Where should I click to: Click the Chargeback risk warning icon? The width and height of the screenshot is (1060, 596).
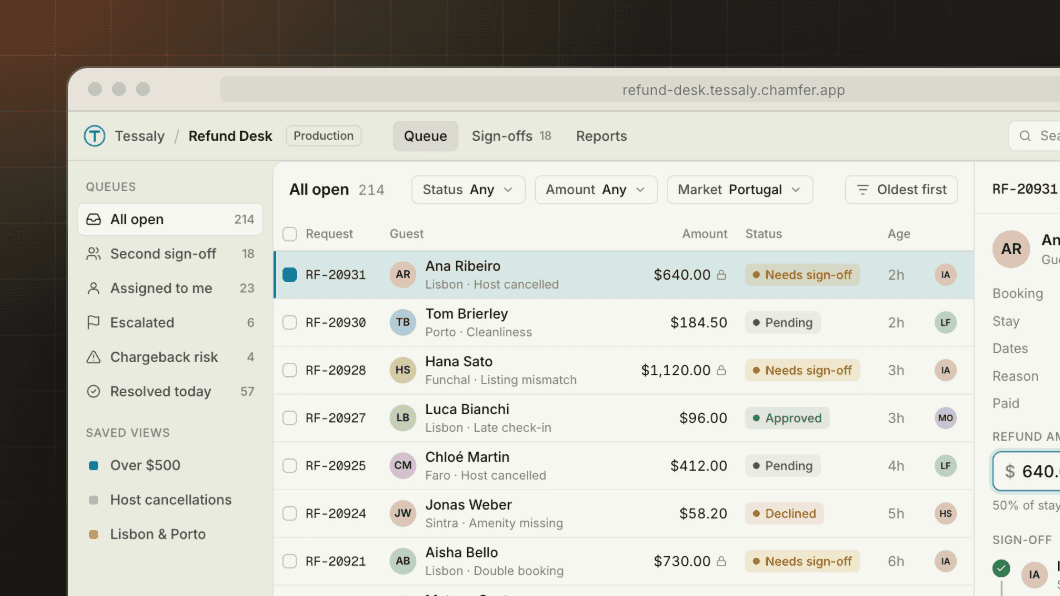tap(94, 357)
